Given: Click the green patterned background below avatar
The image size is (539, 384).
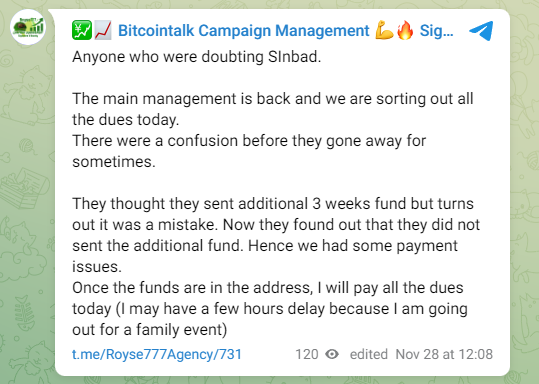Looking at the screenshot, I should 28,206.
